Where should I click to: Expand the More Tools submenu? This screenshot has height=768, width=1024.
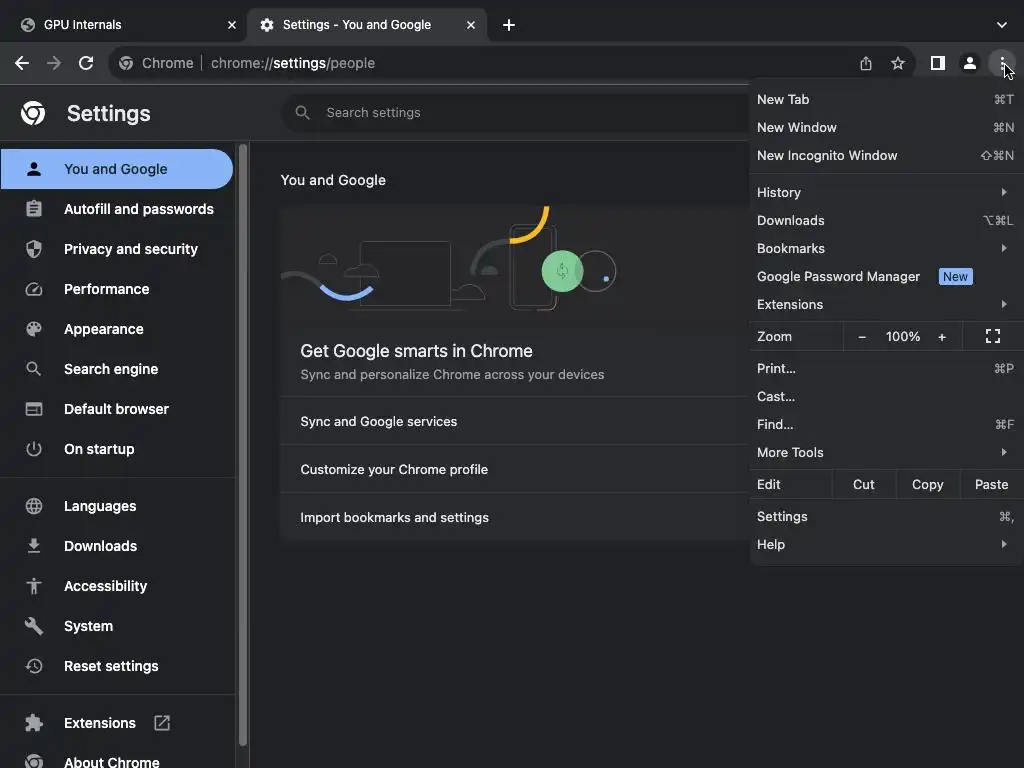886,453
